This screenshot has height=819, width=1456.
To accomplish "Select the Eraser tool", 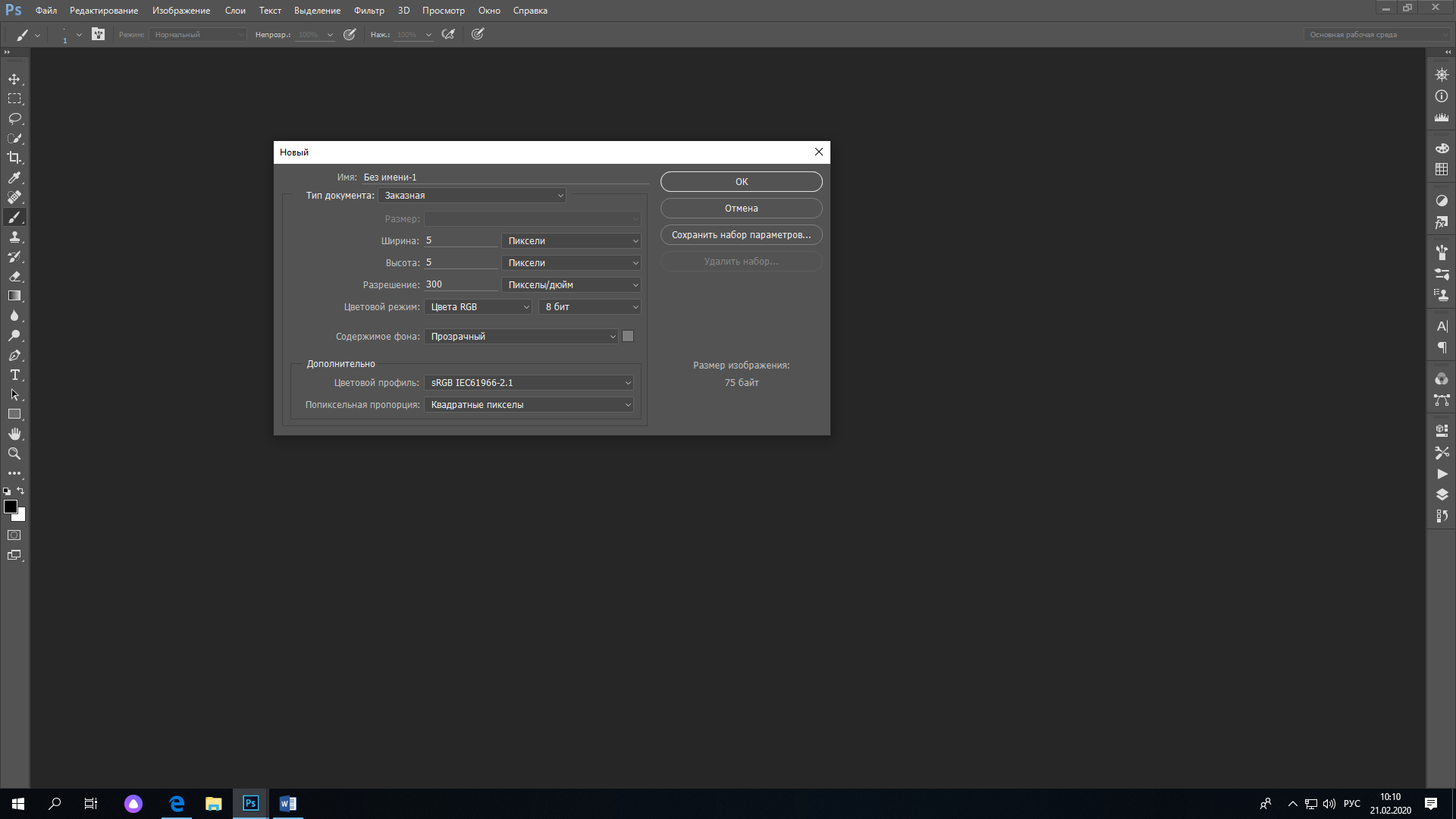I will [14, 277].
